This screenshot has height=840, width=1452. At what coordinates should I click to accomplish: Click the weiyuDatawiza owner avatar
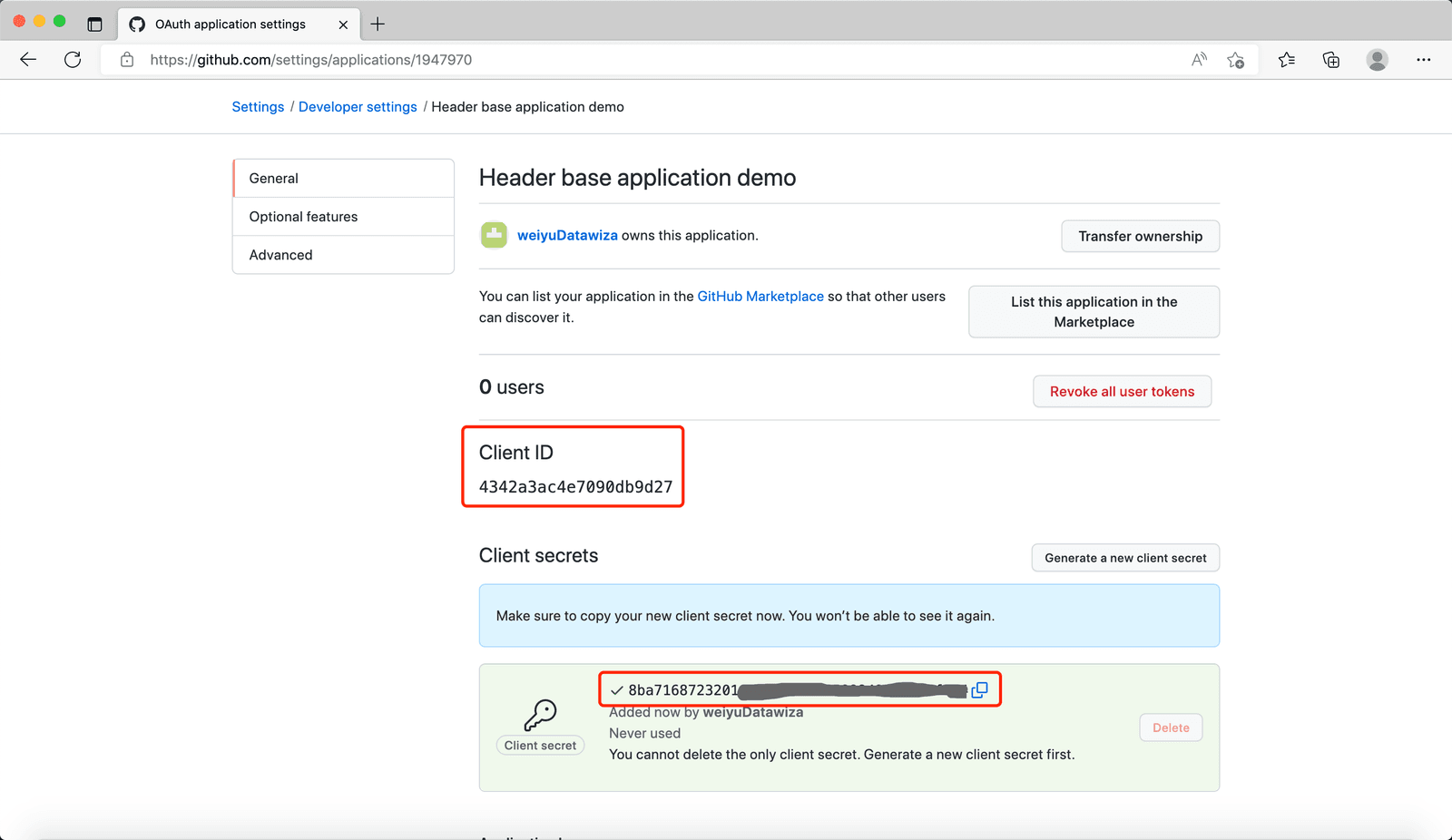(x=494, y=235)
